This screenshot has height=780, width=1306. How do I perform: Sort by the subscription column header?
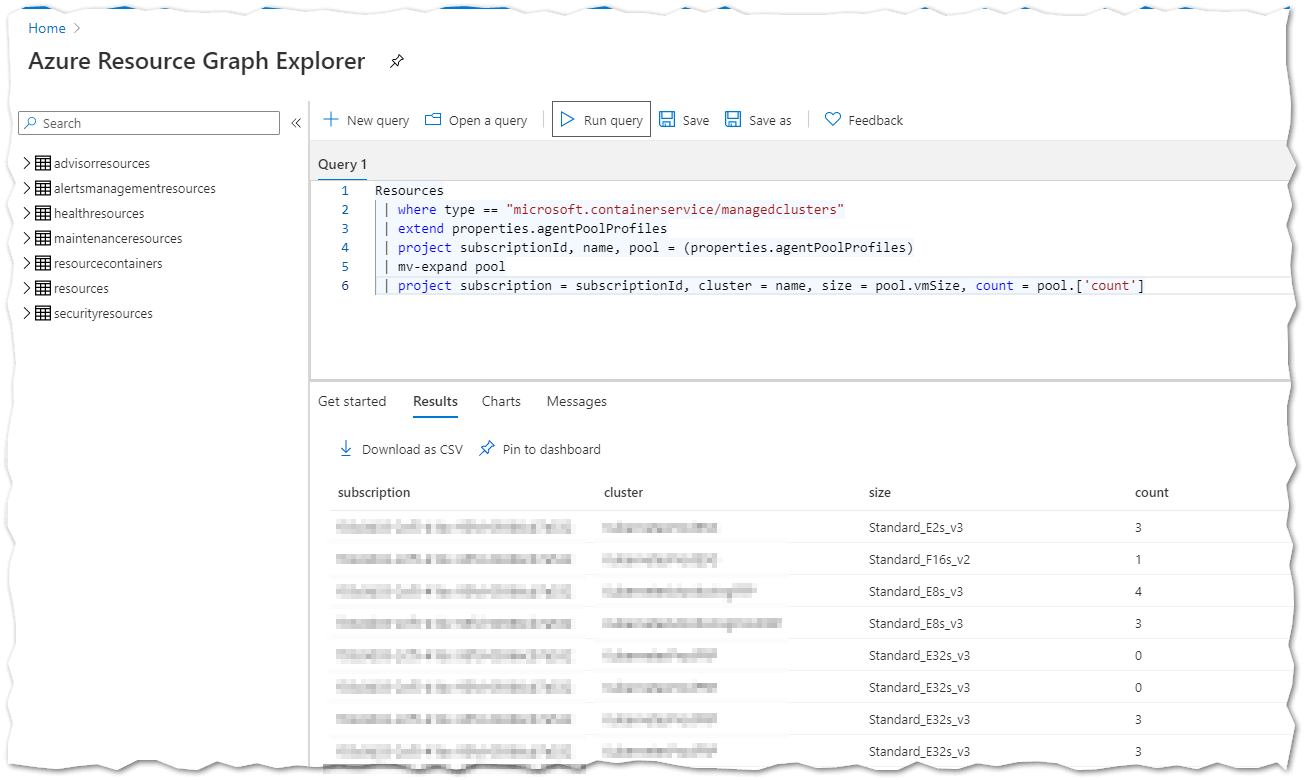point(374,492)
